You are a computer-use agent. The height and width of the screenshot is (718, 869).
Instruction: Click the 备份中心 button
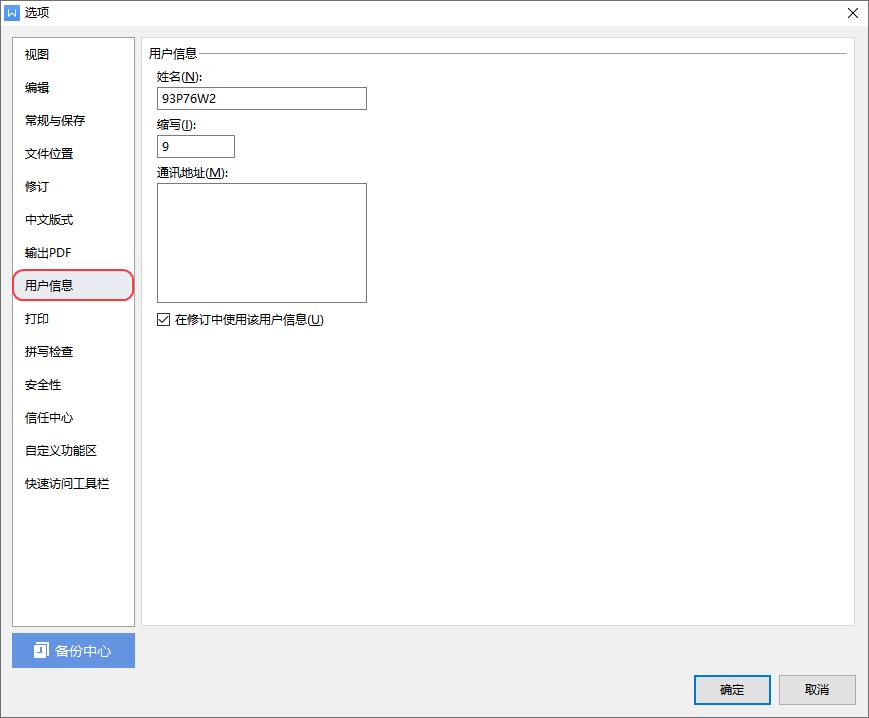73,651
